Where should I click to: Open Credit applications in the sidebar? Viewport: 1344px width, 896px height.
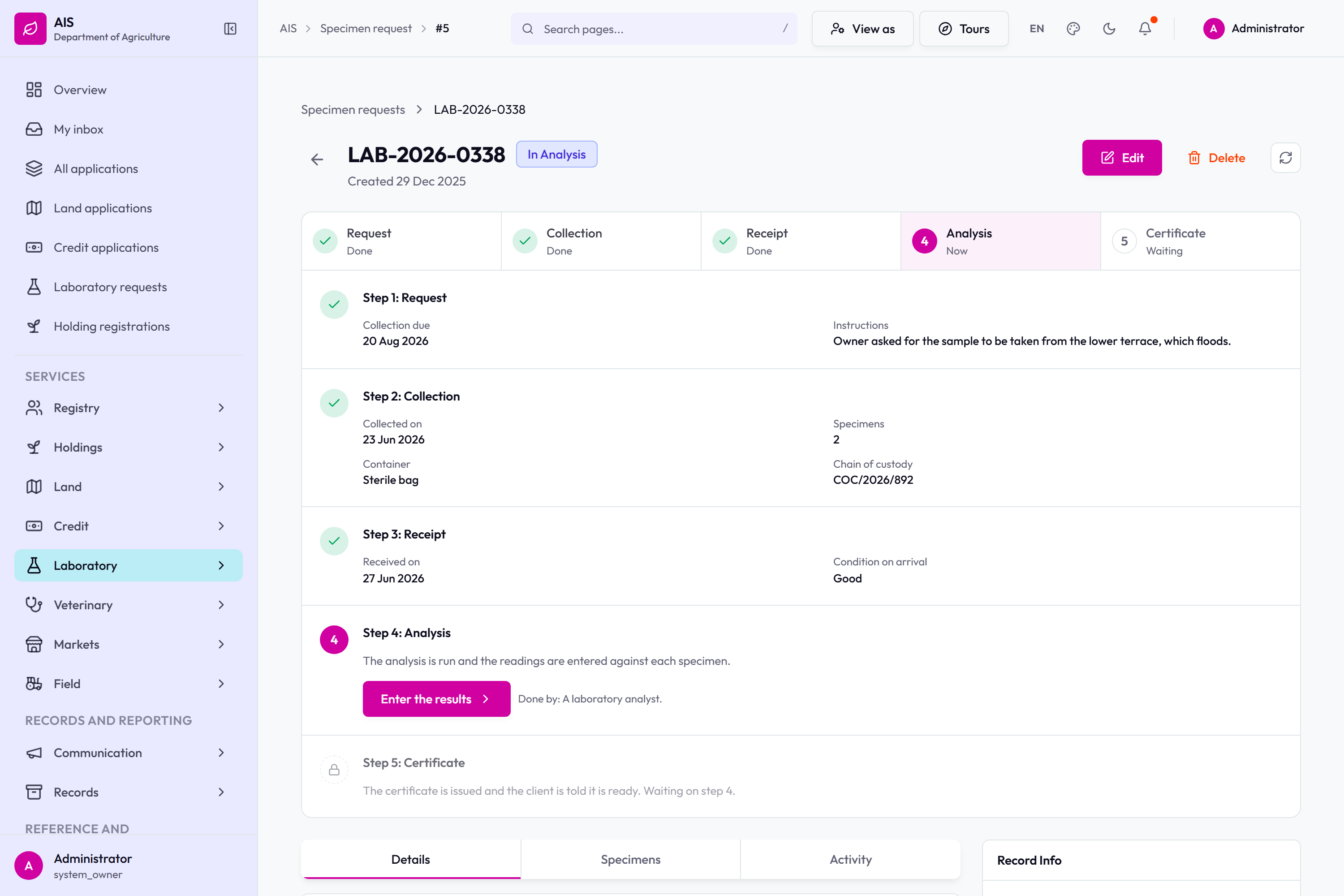point(129,247)
